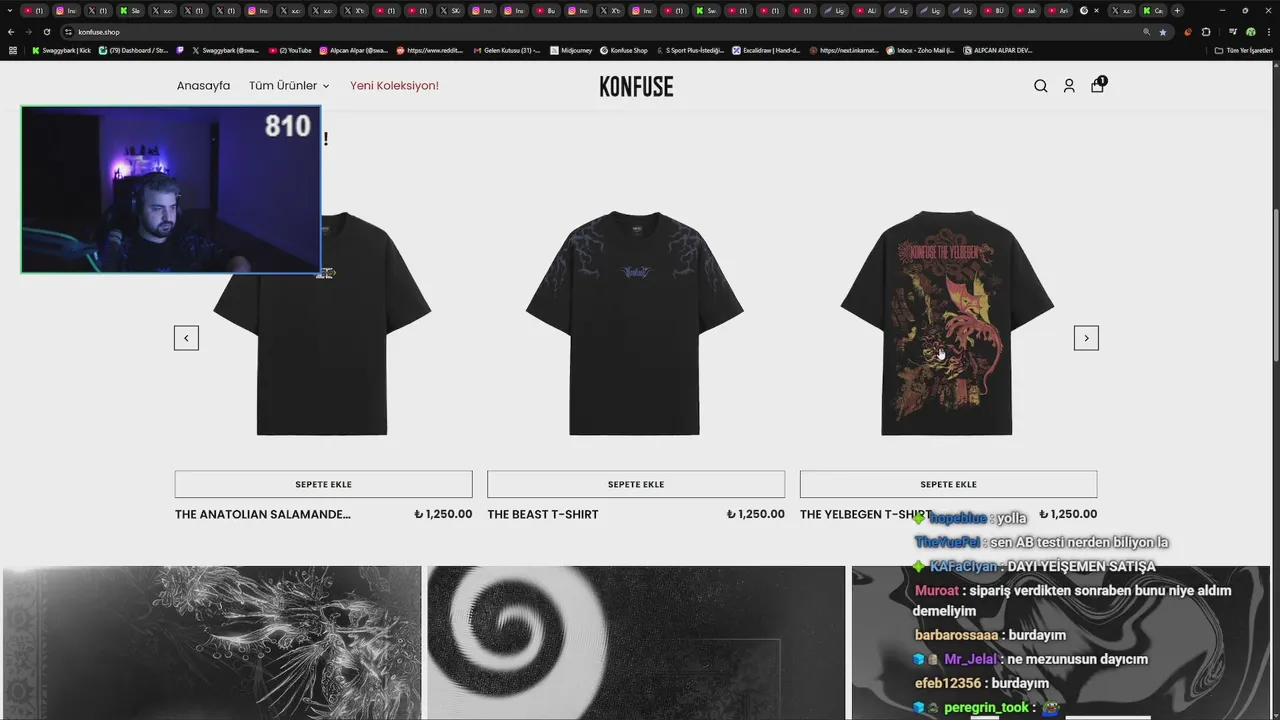1280x720 pixels.
Task: Open the Twitch bookmark icon
Action: tap(180, 50)
